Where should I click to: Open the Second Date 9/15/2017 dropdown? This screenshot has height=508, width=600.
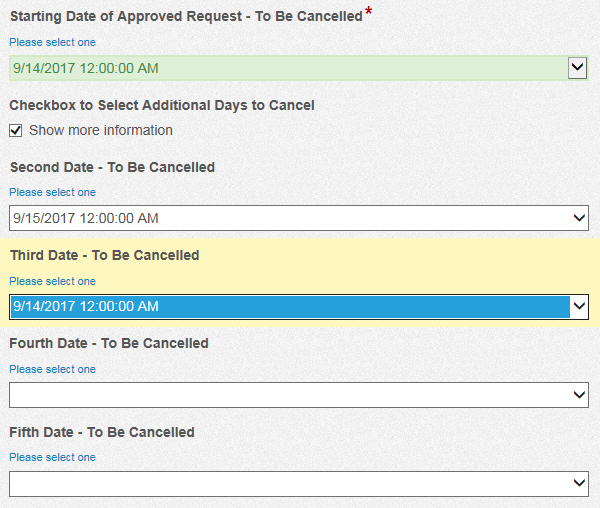(x=299, y=218)
